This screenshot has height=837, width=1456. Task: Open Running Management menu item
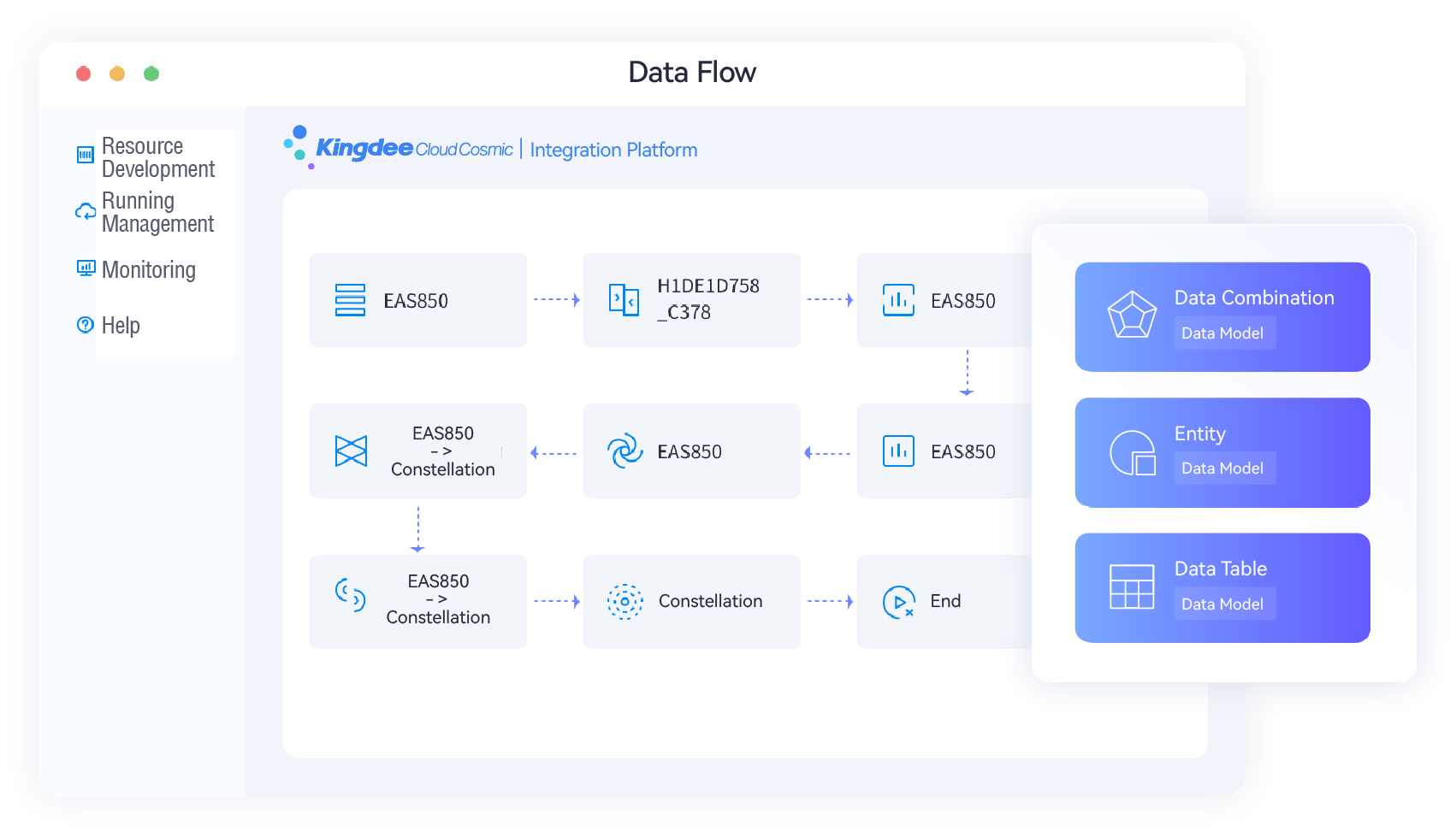157,212
